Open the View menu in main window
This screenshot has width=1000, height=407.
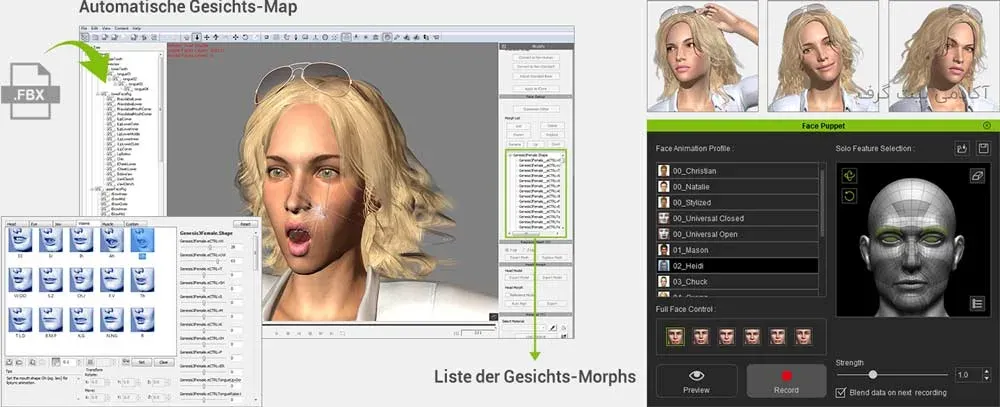point(105,29)
